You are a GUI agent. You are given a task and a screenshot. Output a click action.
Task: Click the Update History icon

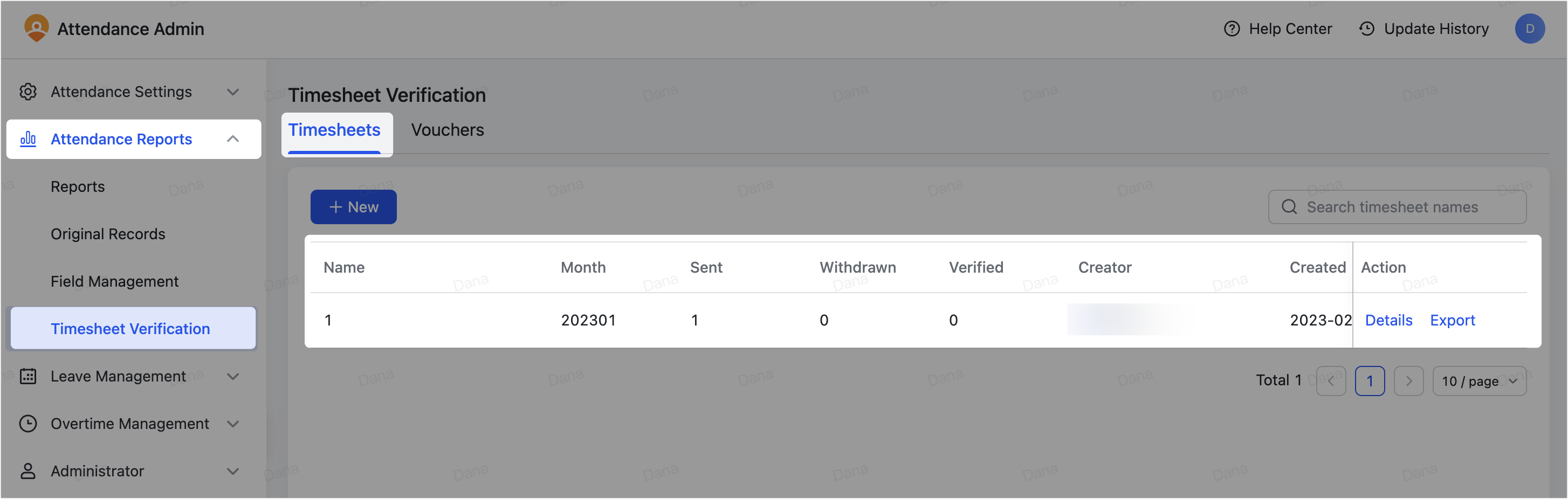[1366, 28]
